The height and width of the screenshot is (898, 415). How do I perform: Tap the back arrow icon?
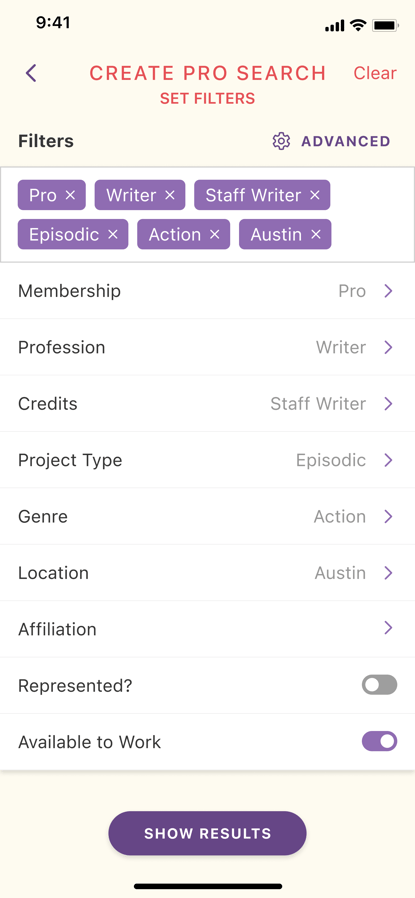click(31, 73)
